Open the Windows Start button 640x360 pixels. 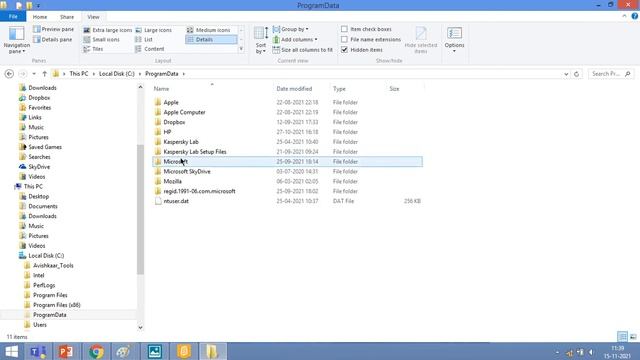(11, 351)
